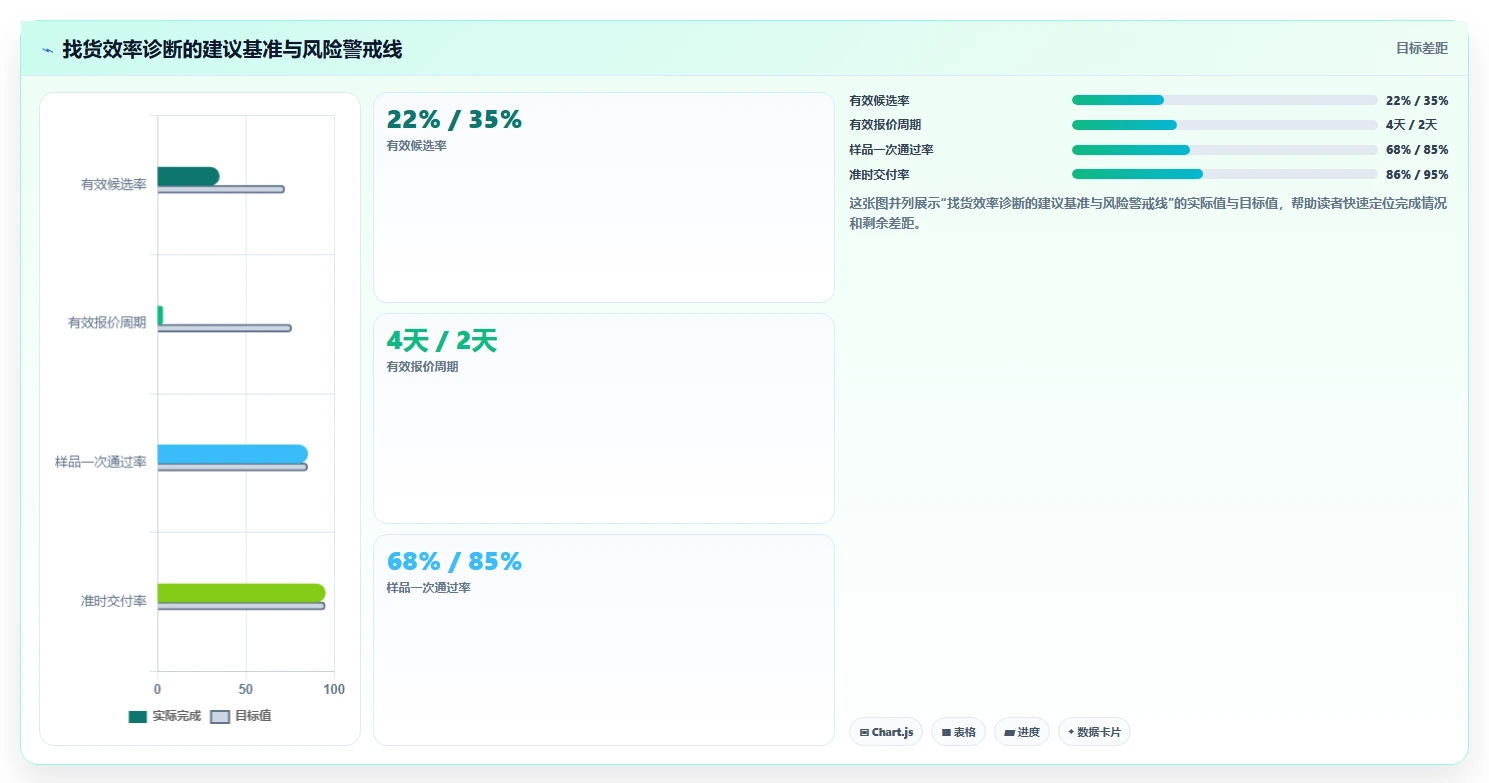Click the 有效候选率 progress bar
The width and height of the screenshot is (1489, 783).
[1225, 100]
